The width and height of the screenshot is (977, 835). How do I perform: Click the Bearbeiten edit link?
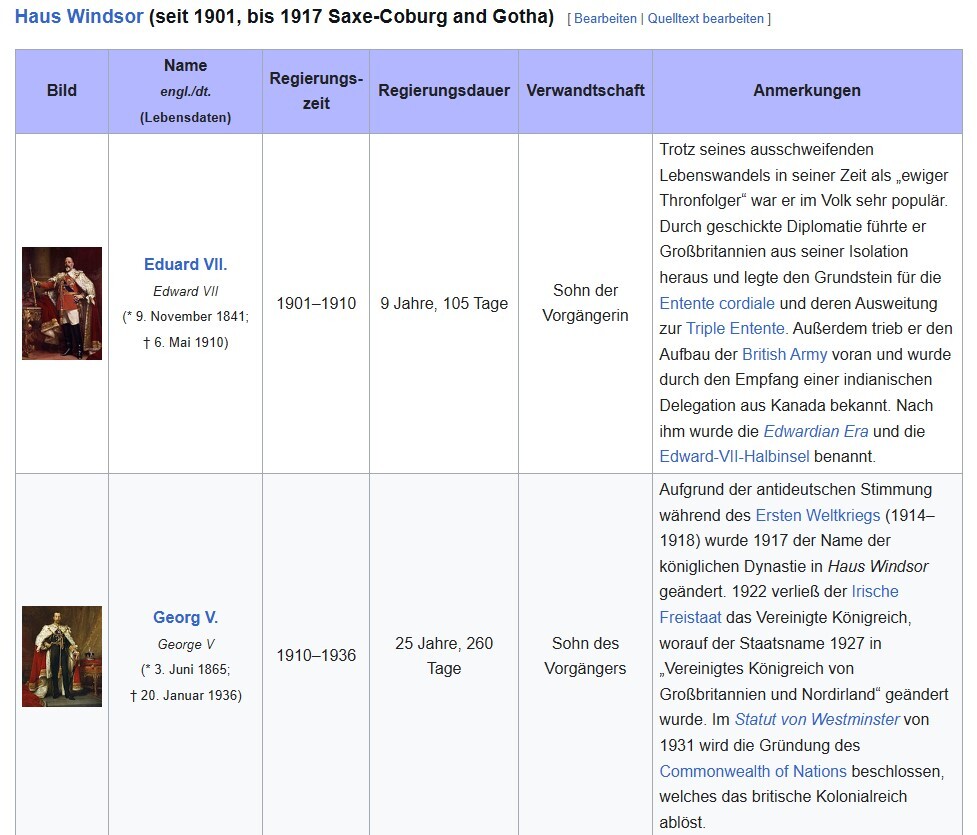coord(605,19)
